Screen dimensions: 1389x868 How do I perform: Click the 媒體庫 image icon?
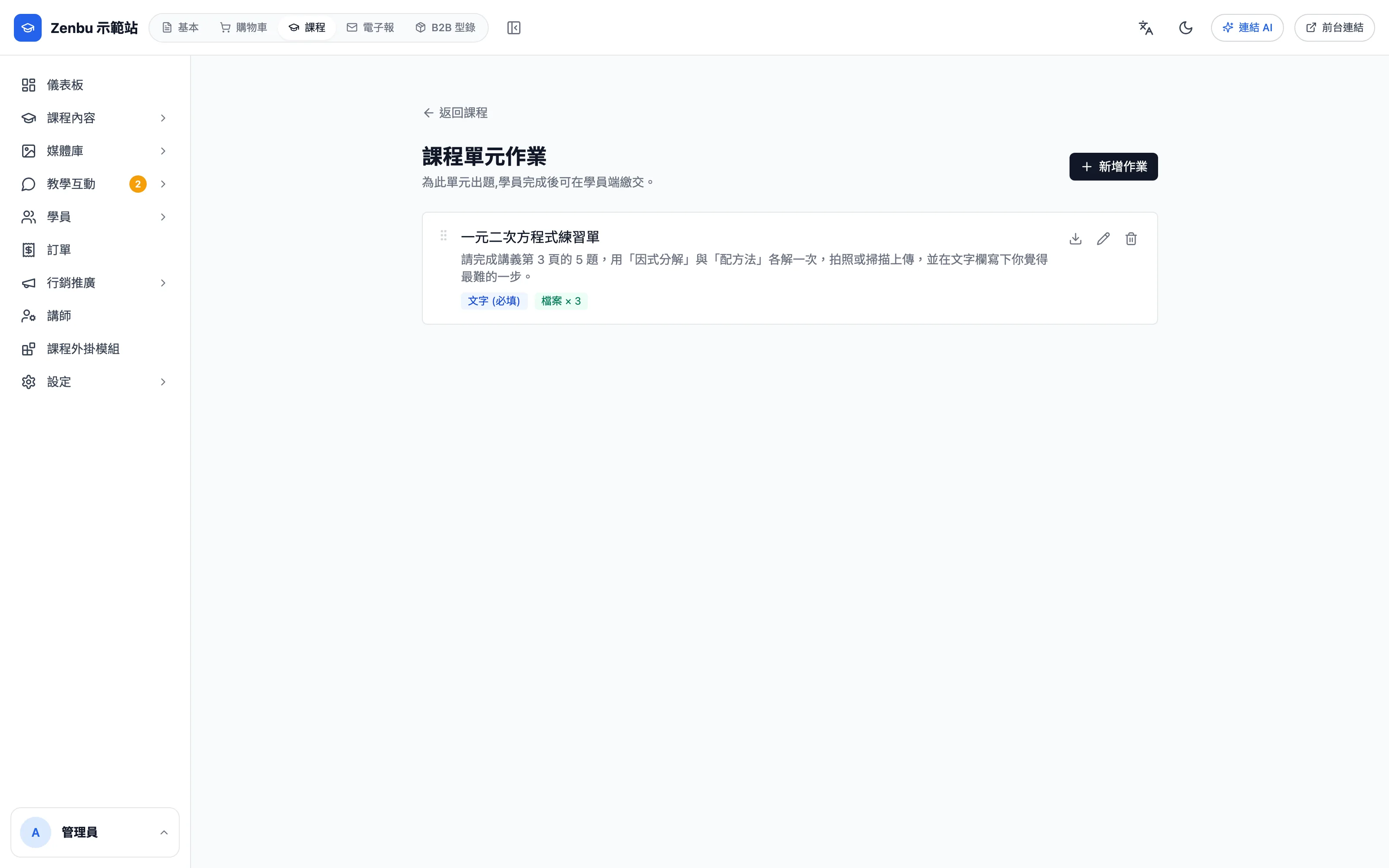click(29, 151)
